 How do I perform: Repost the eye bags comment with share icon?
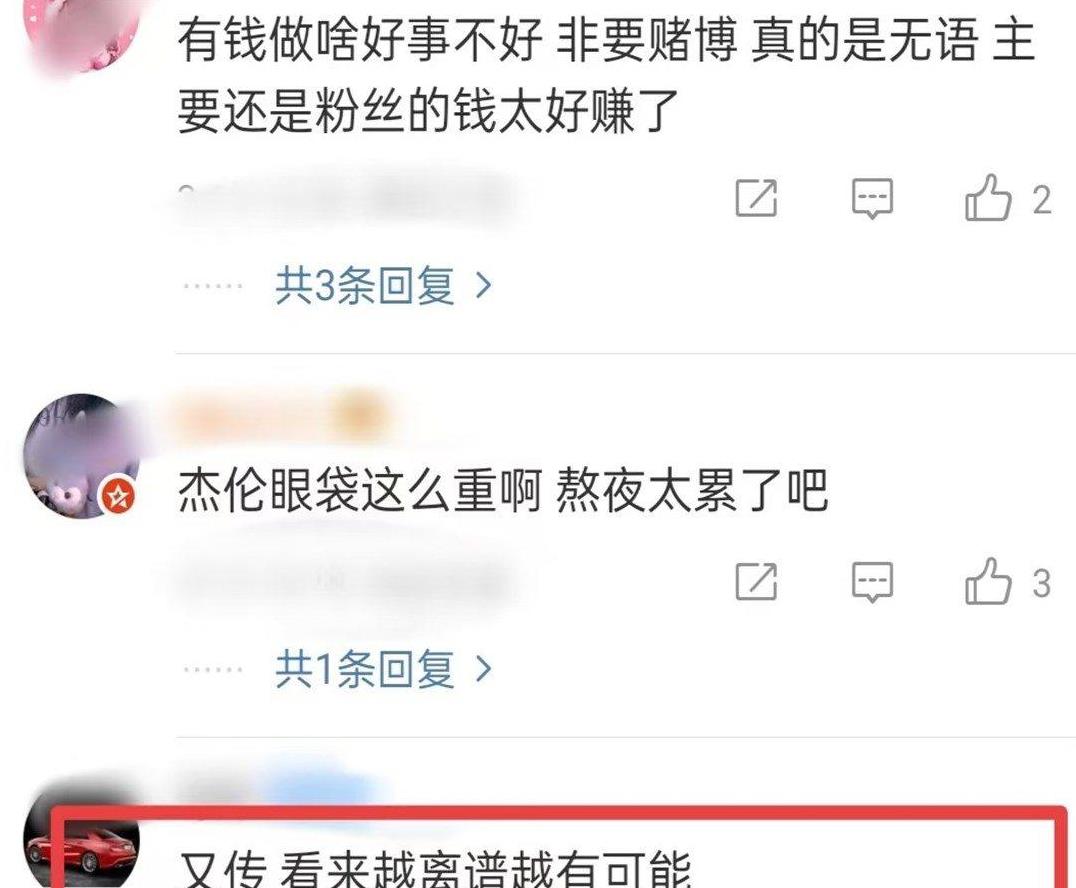tap(756, 582)
